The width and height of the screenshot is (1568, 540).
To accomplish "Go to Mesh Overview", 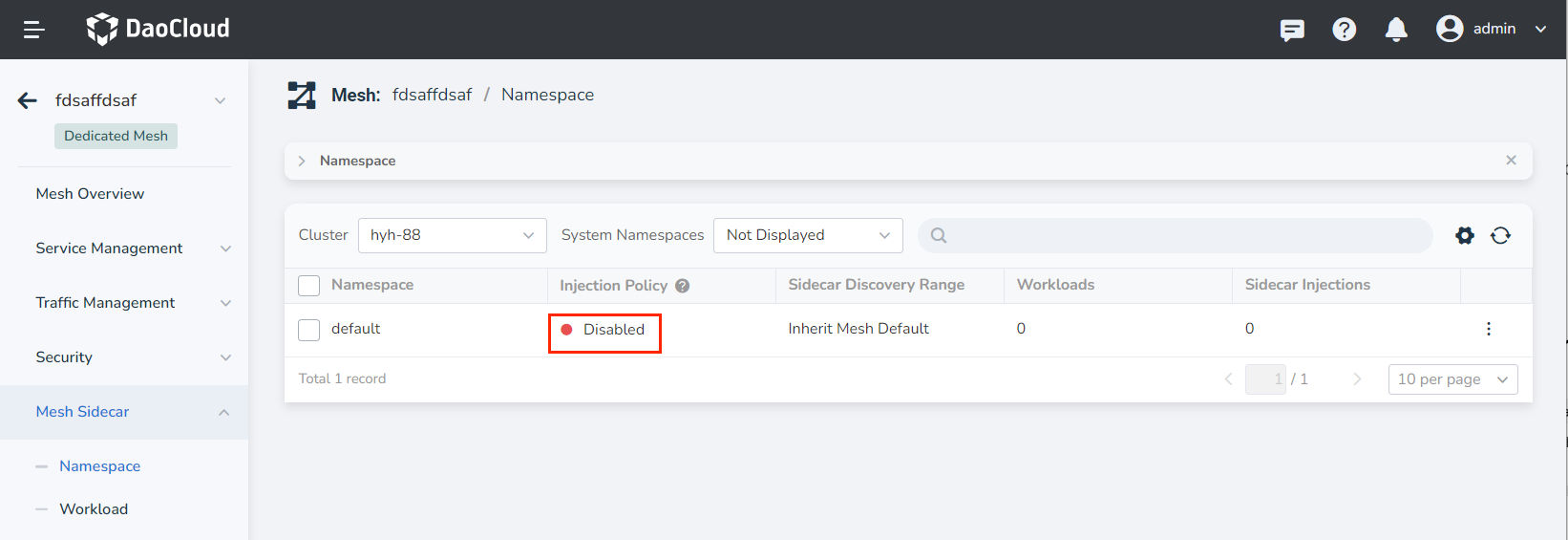I will (x=90, y=194).
